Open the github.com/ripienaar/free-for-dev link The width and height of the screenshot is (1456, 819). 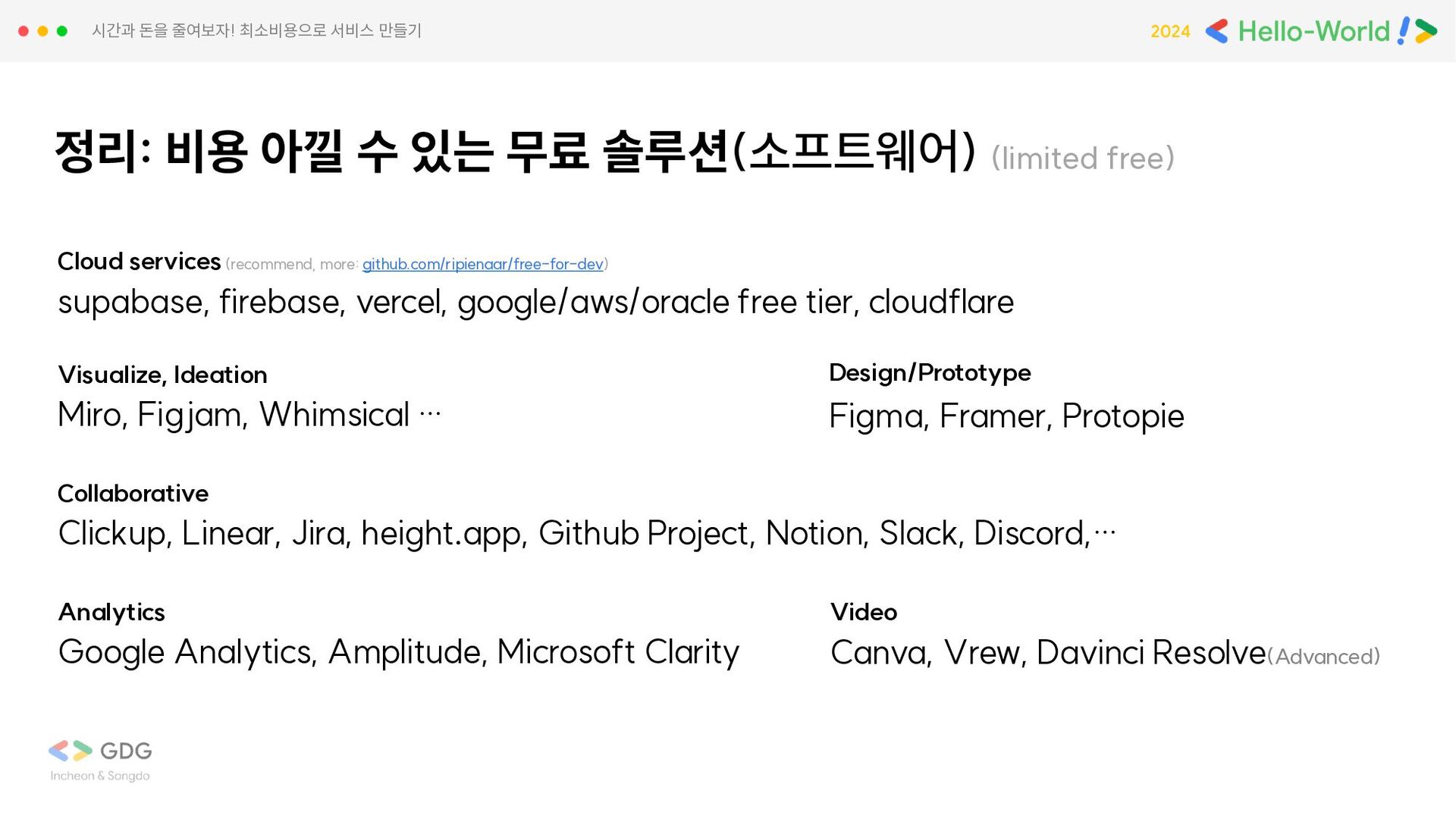point(482,264)
